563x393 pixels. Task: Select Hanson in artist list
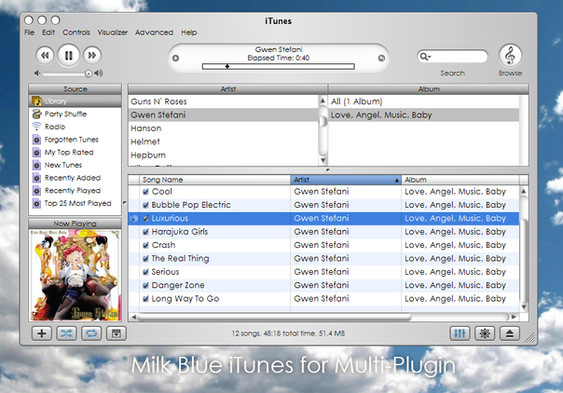coord(223,128)
